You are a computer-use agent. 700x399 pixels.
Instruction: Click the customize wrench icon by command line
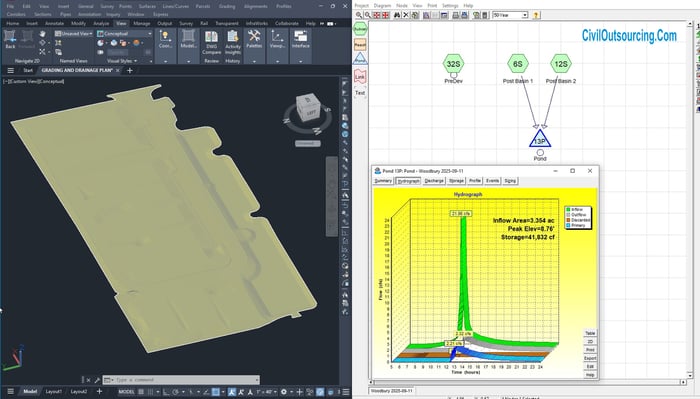point(97,380)
